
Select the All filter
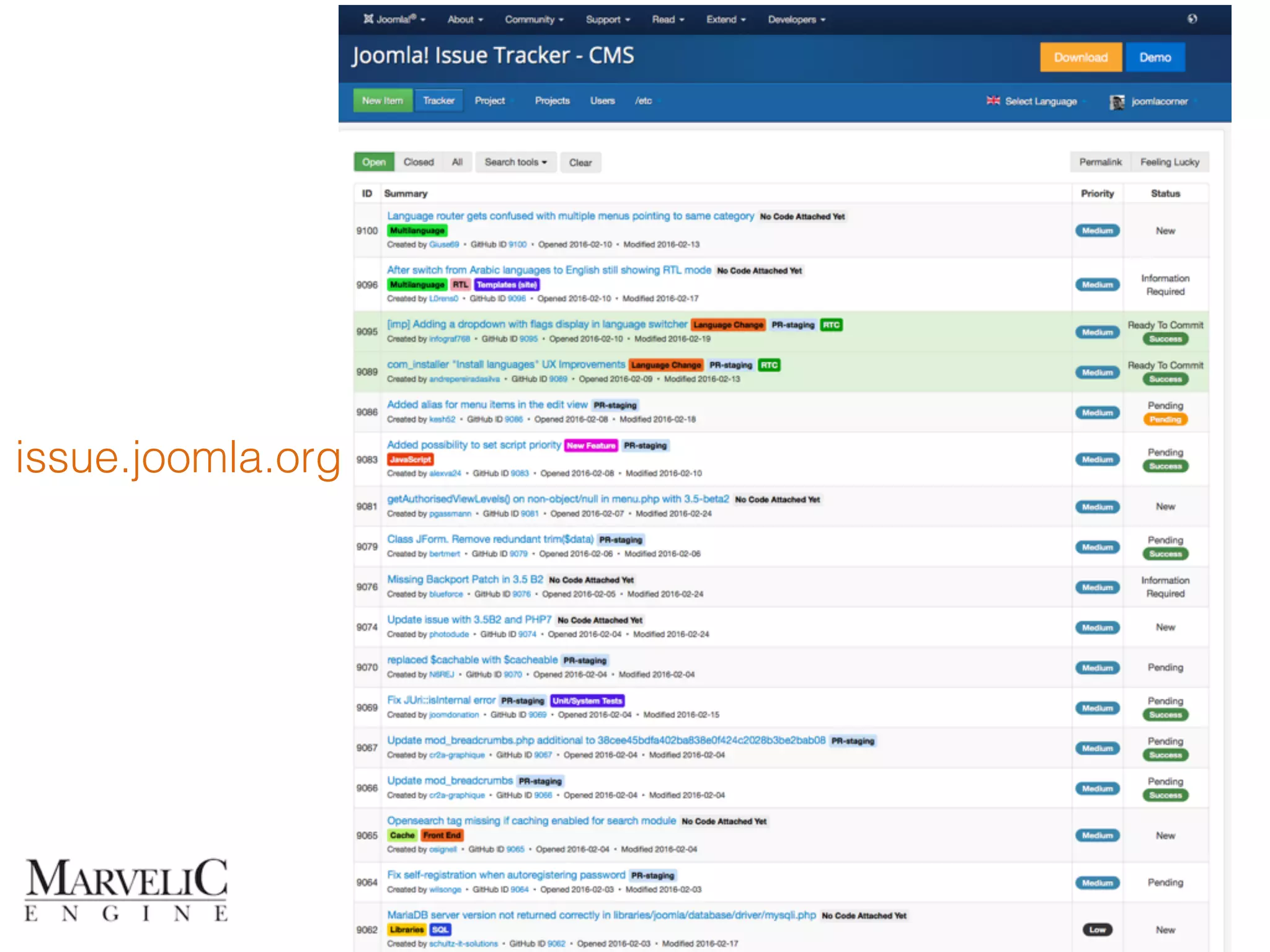click(x=457, y=162)
